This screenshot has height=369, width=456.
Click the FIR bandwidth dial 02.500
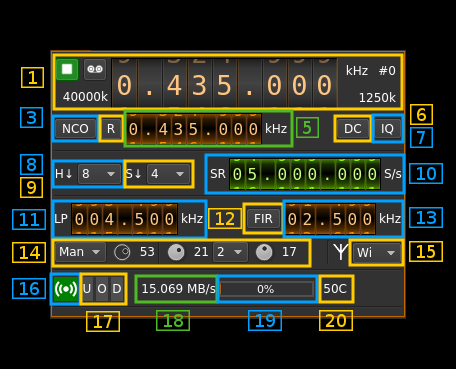click(330, 219)
